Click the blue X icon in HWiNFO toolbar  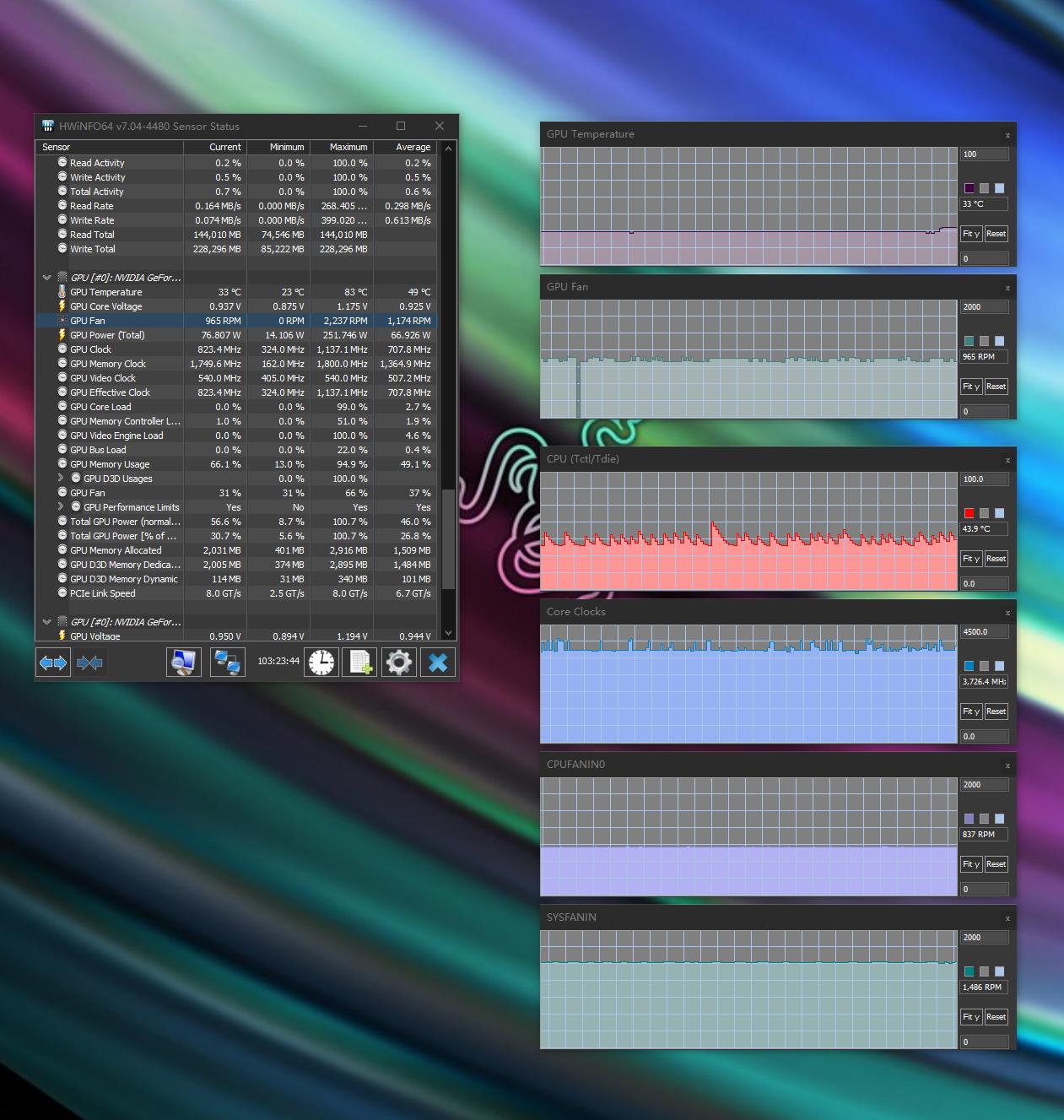[438, 663]
